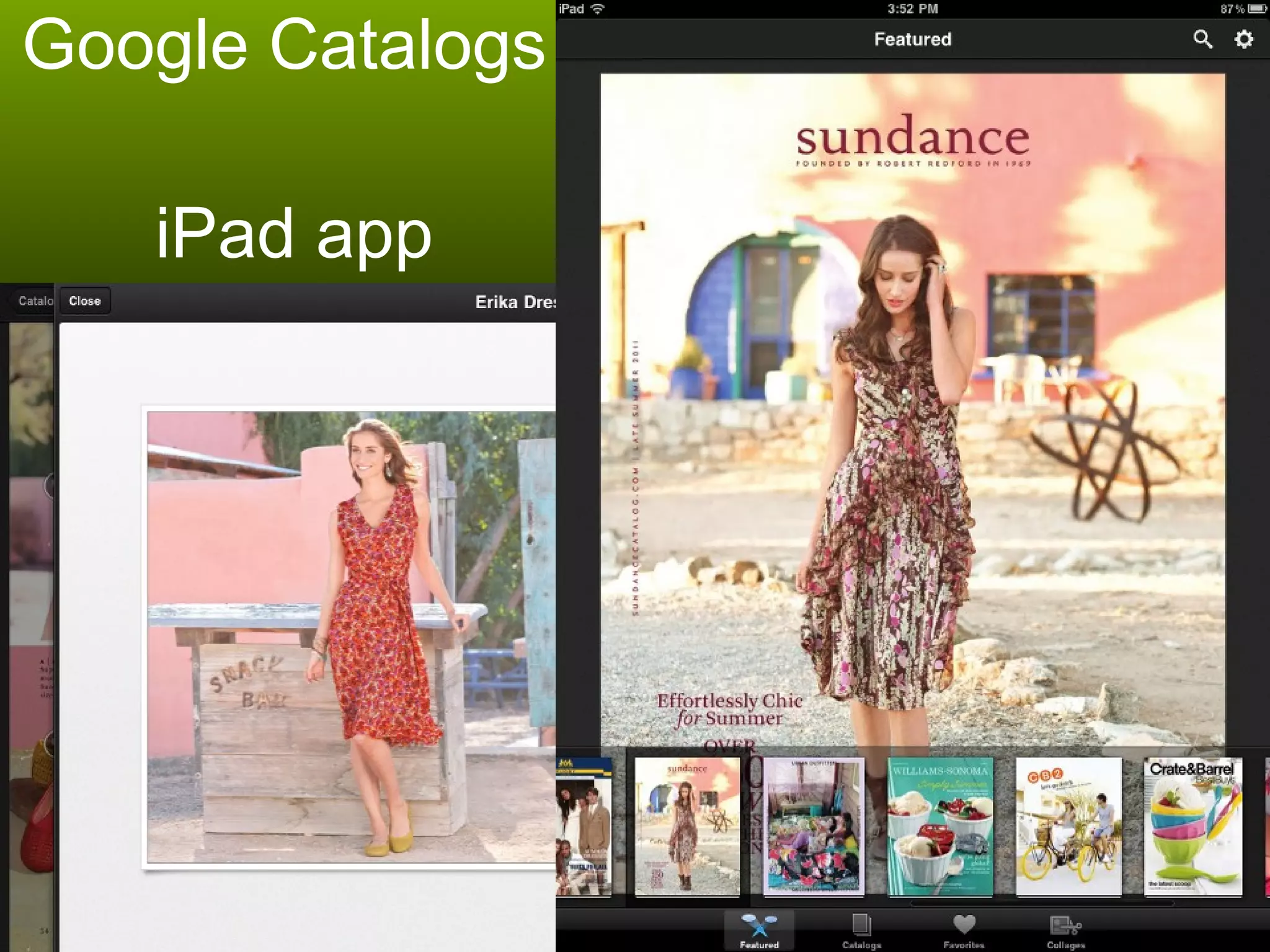Select the Sundance thumbnail in carousel

[x=687, y=826]
